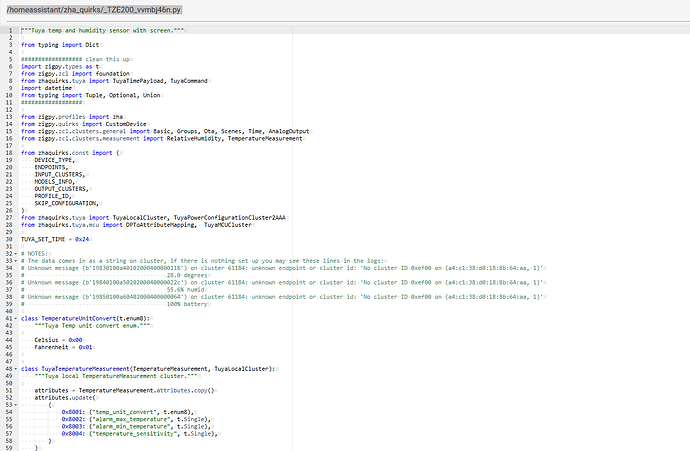Collapse the fold arrow at line 53

pos(16,405)
